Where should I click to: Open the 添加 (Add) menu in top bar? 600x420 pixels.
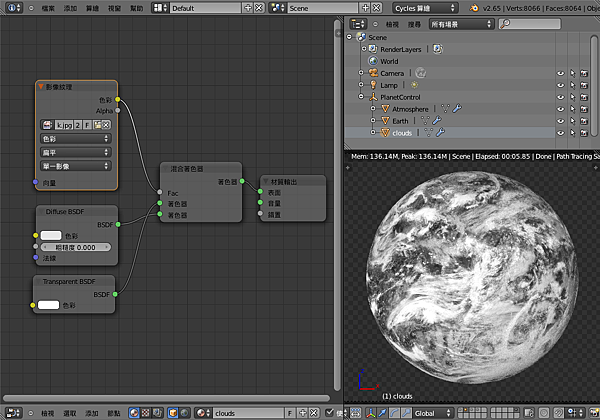tap(70, 8)
